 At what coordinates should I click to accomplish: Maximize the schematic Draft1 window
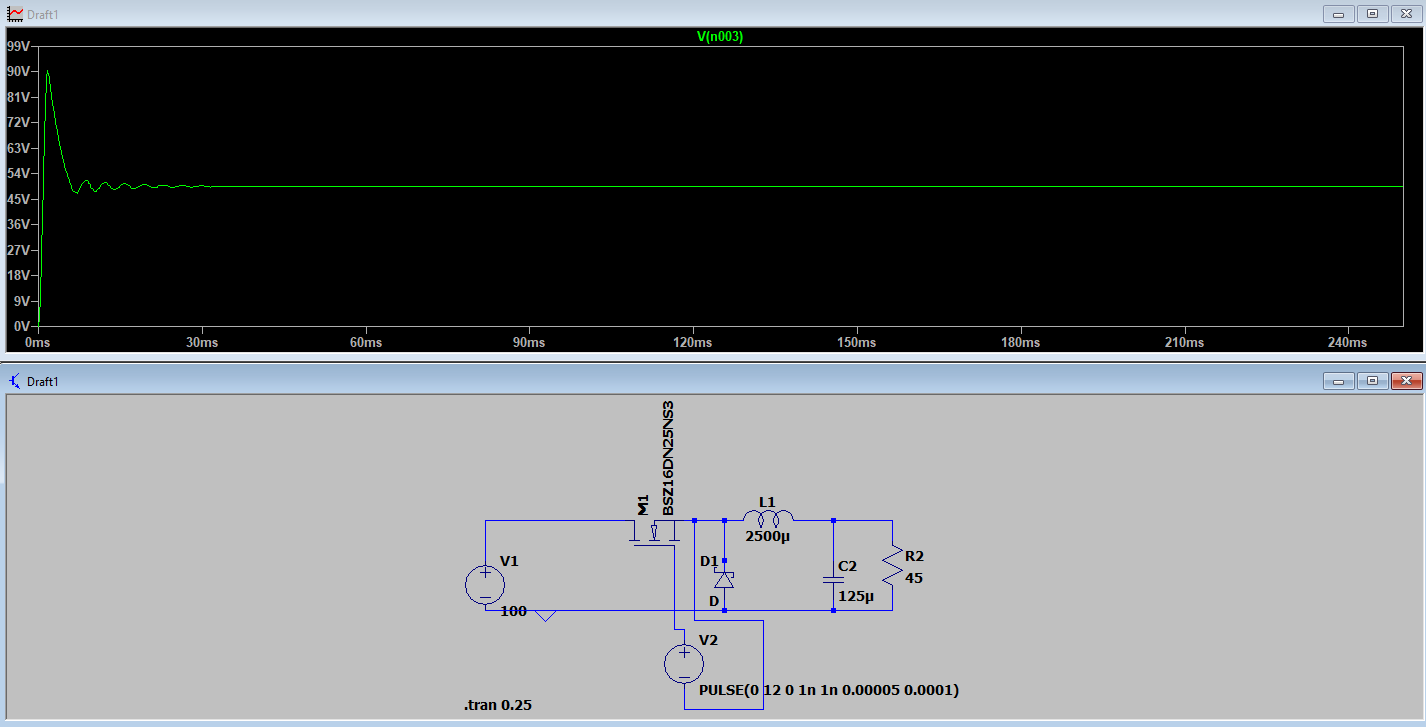(1372, 381)
